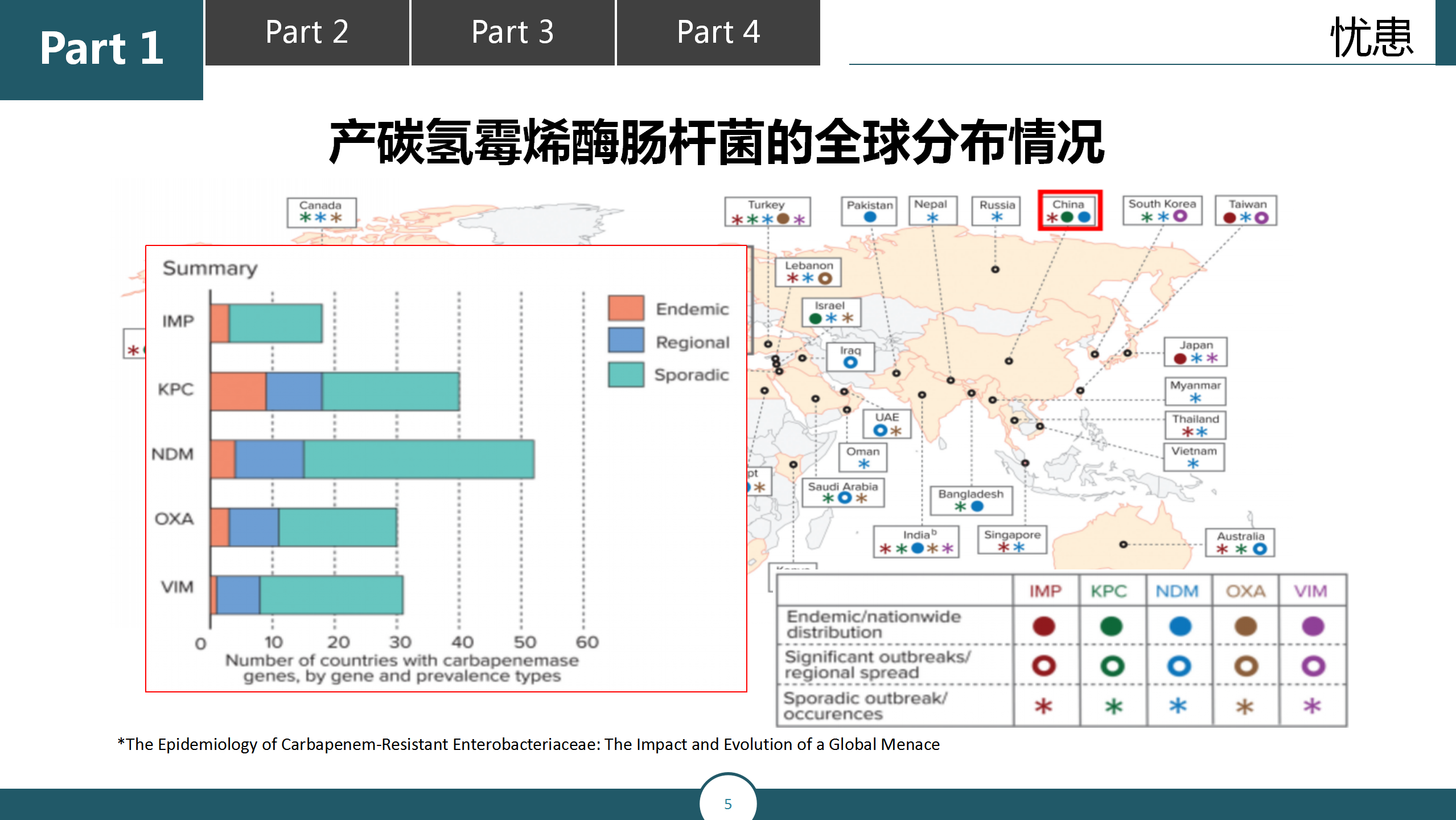Screen dimensions: 1456x820
Task: Click the Sporadic teal legend swatch
Action: coord(626,374)
